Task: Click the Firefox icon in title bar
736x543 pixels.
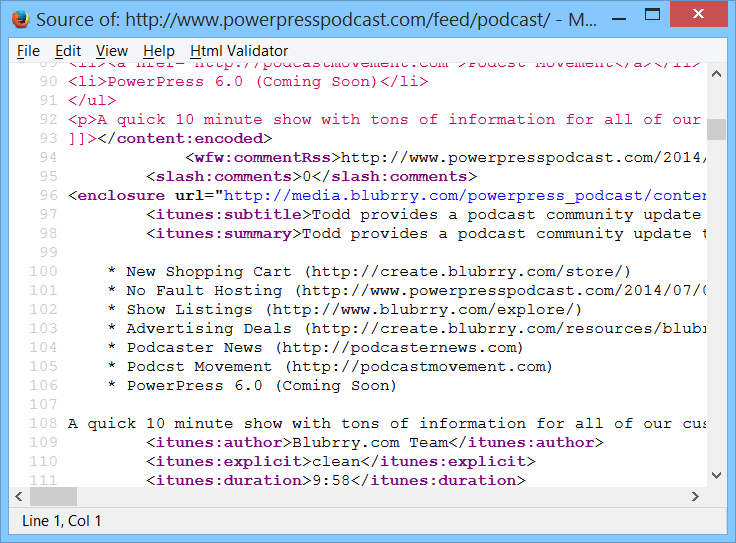Action: 21,19
